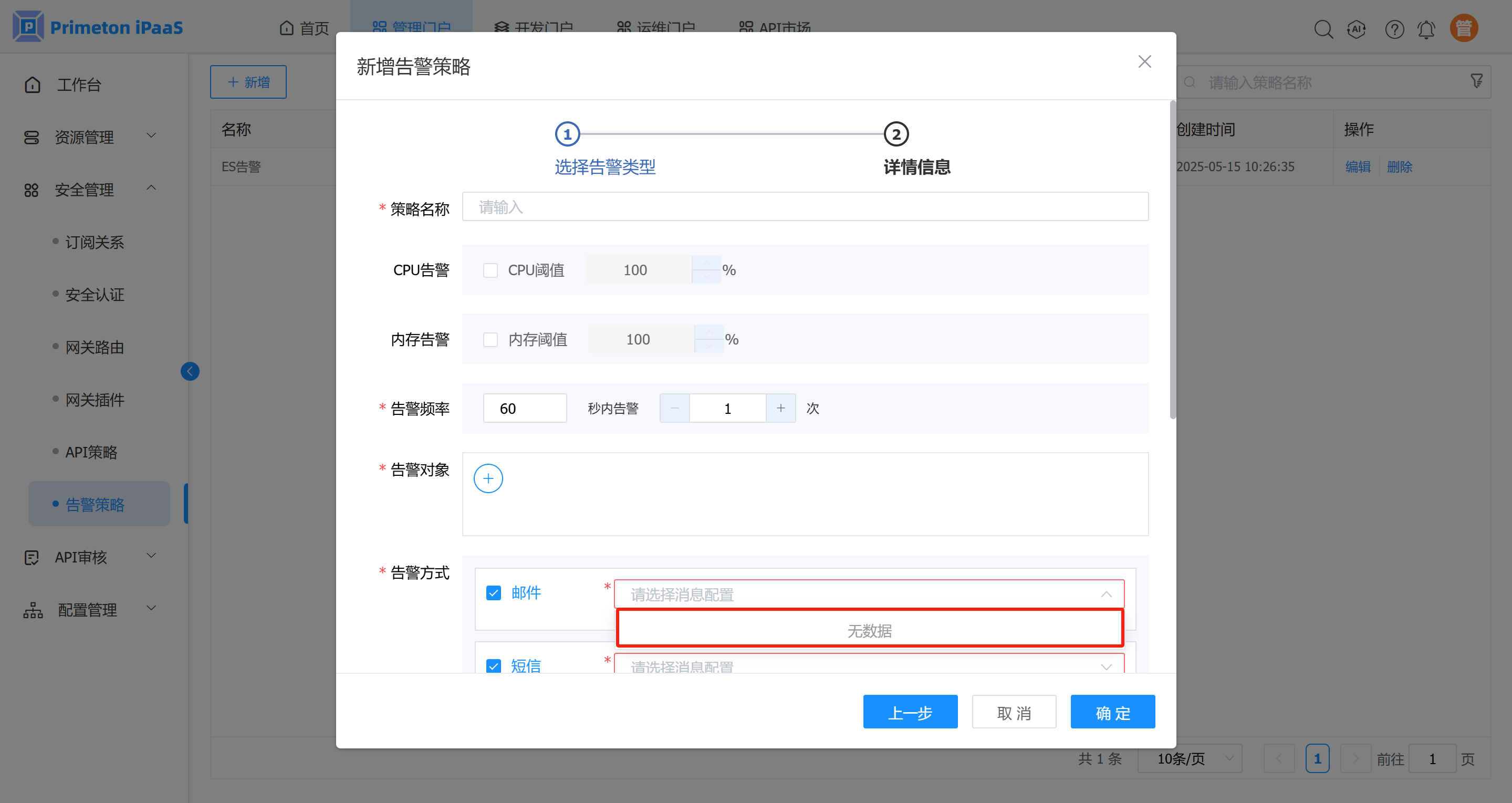1512x803 pixels.
Task: Collapse the 邮件 message config dropdown
Action: pyautogui.click(x=1106, y=594)
